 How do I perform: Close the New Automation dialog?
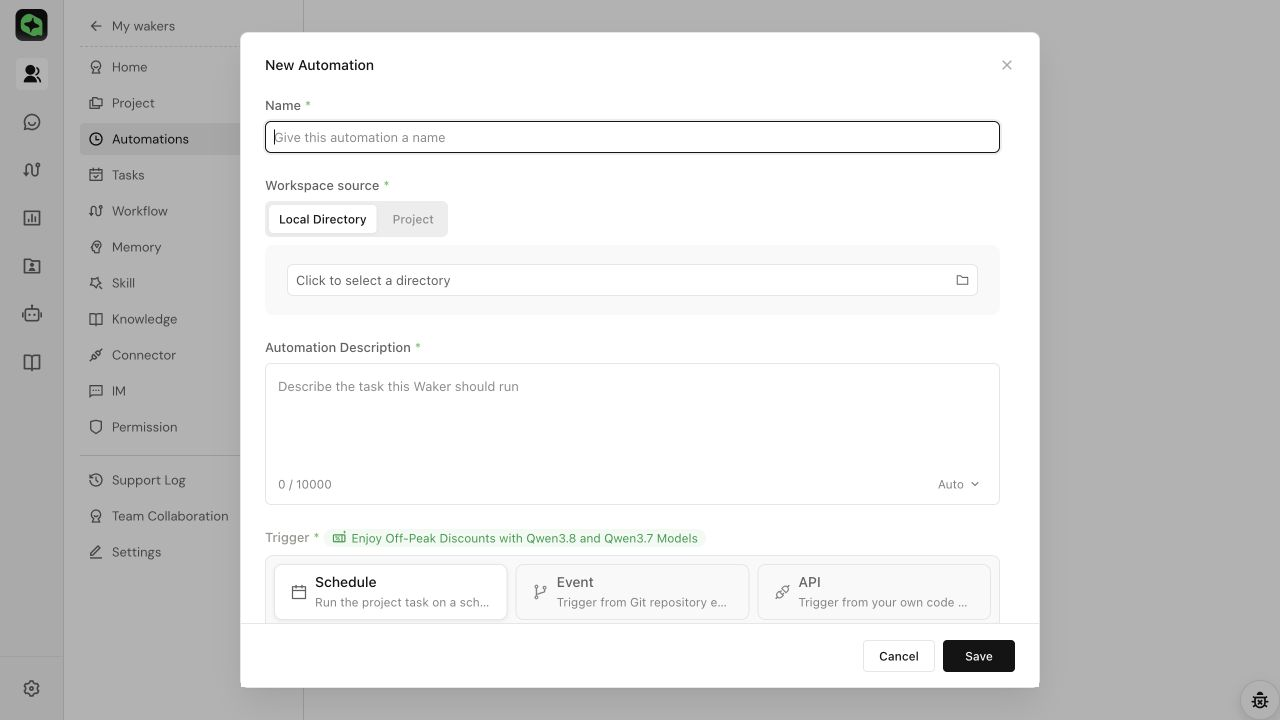tap(1007, 65)
